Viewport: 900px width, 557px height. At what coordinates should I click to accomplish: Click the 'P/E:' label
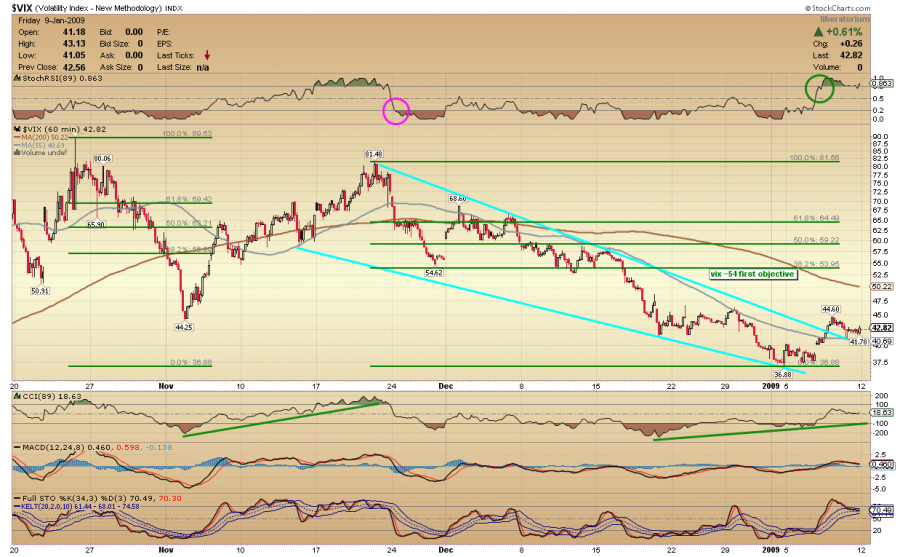click(164, 32)
